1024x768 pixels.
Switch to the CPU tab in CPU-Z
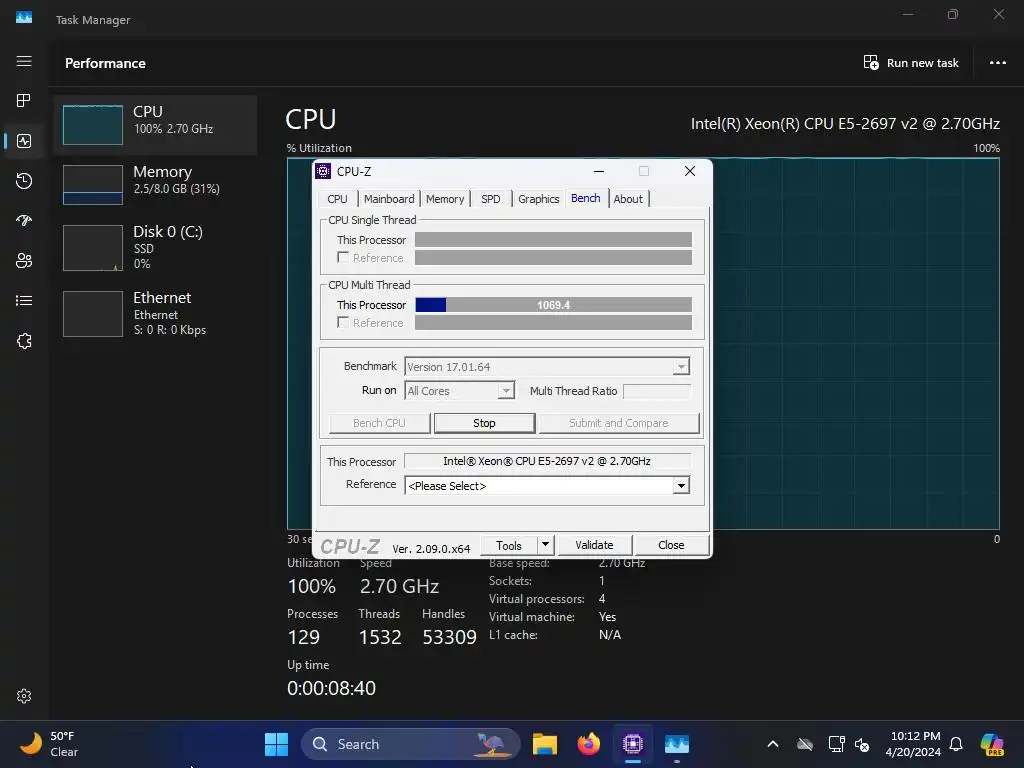337,199
